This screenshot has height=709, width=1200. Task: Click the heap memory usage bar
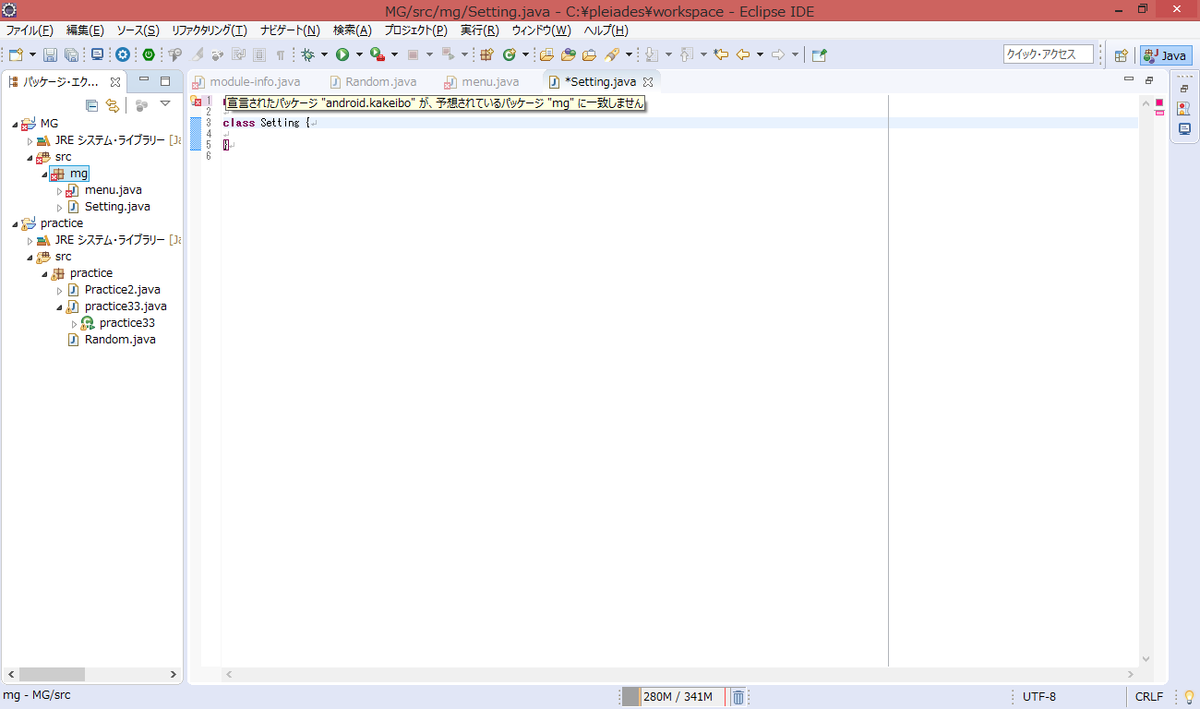675,697
